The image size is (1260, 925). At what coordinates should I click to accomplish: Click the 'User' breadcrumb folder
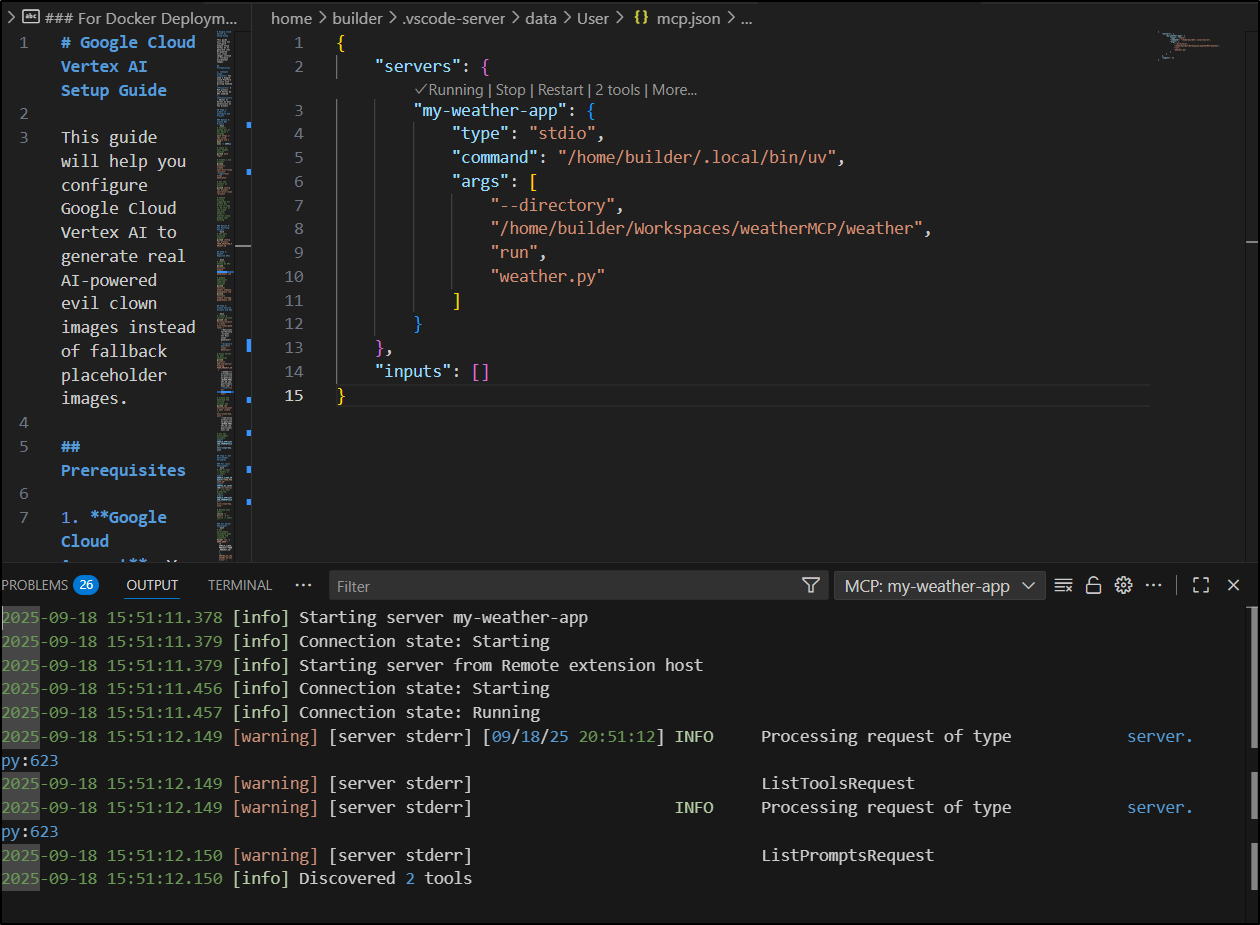(593, 18)
